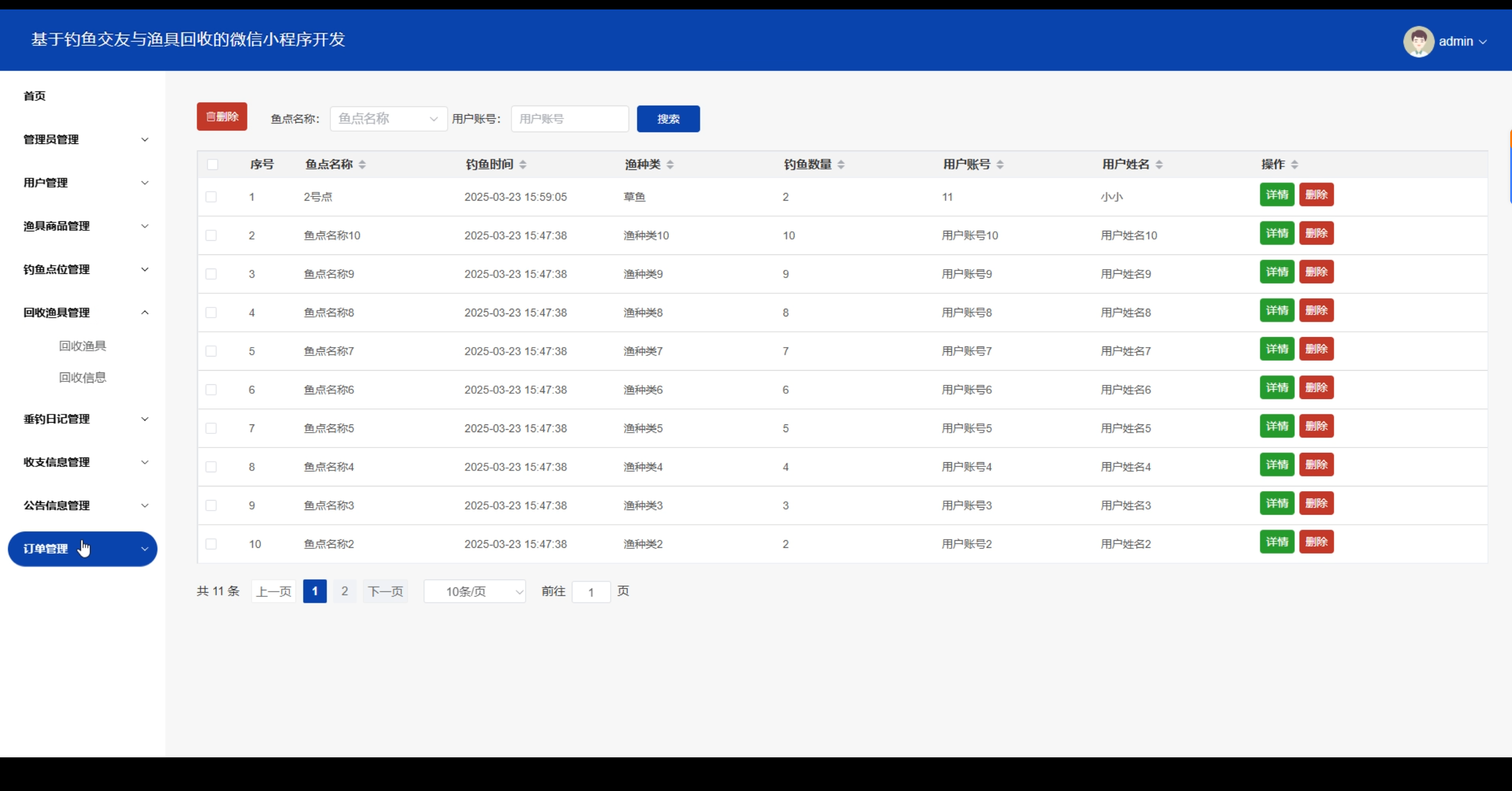Sort by 渔种类 column arrows
Screen dimensions: 1512x791
tap(670, 165)
